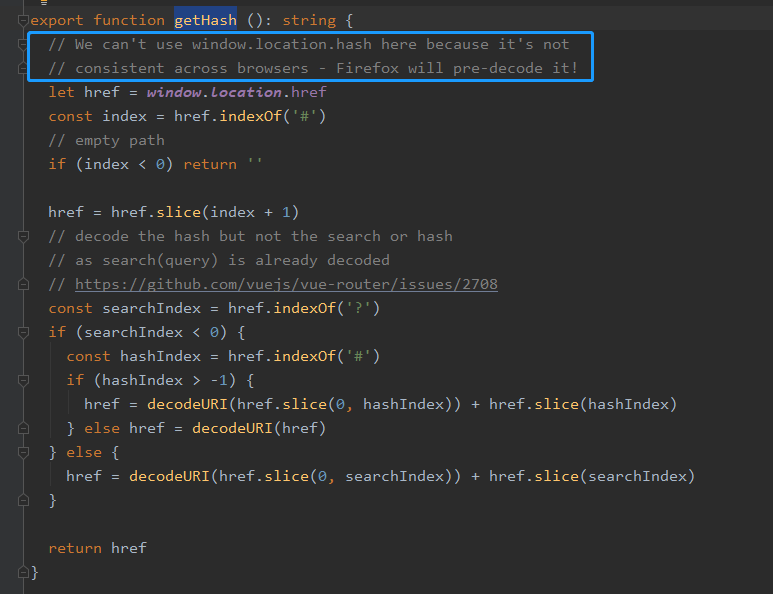Viewport: 773px width, 594px height.
Task: Click fold marker at '} else href = decodeURI(href)'
Action: [x=23, y=428]
